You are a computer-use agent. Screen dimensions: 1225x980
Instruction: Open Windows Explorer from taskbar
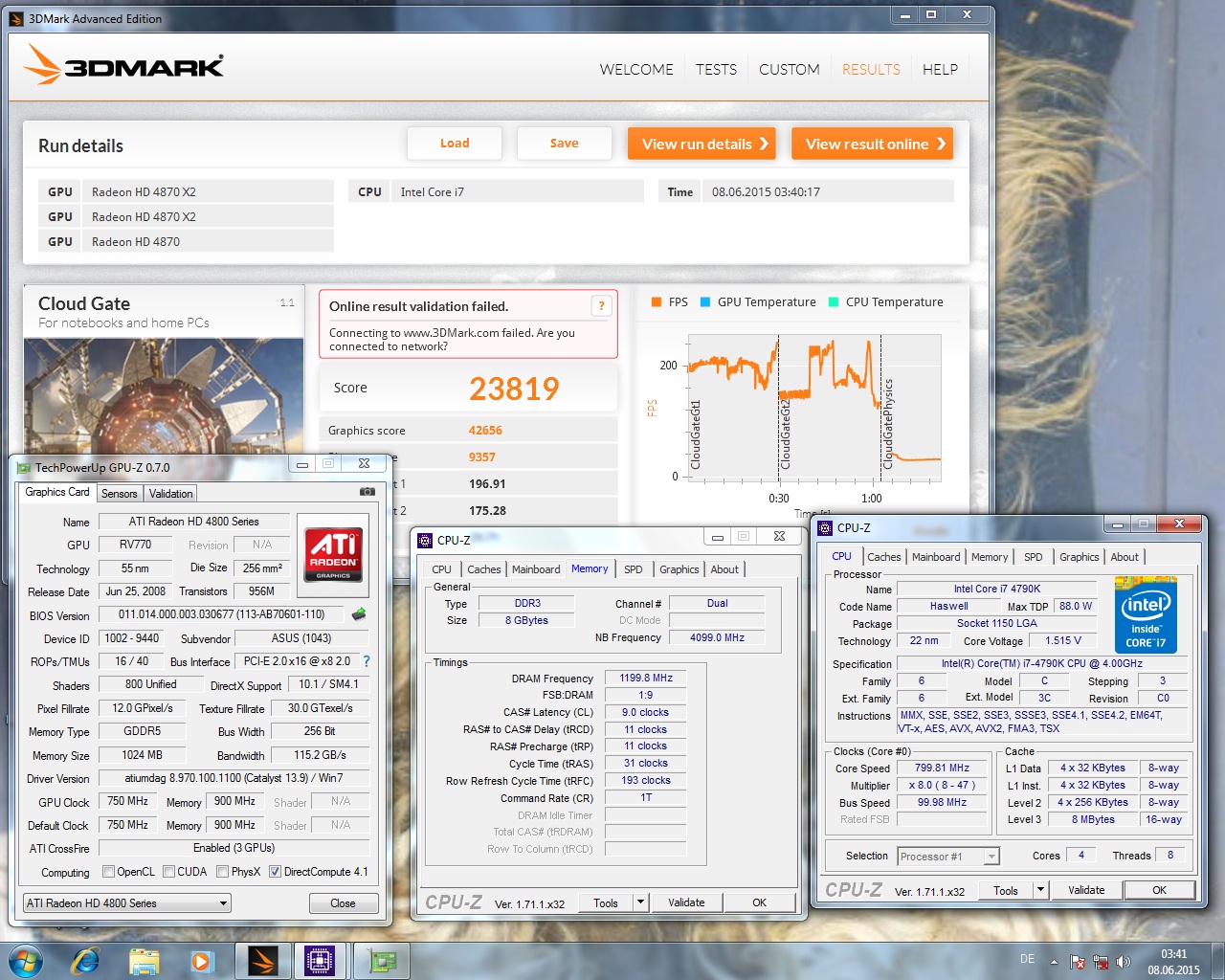pos(144,961)
